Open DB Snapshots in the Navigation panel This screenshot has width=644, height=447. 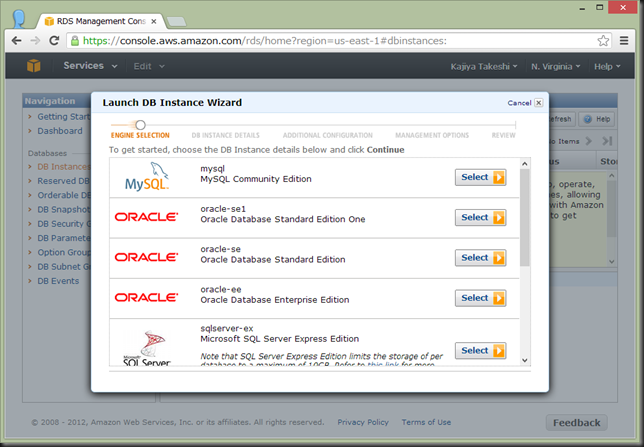coord(64,210)
